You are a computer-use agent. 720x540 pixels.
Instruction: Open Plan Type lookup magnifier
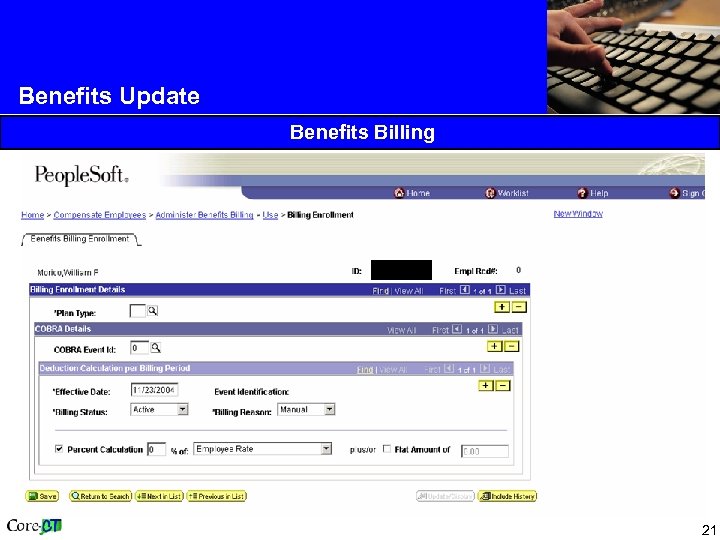(x=152, y=311)
